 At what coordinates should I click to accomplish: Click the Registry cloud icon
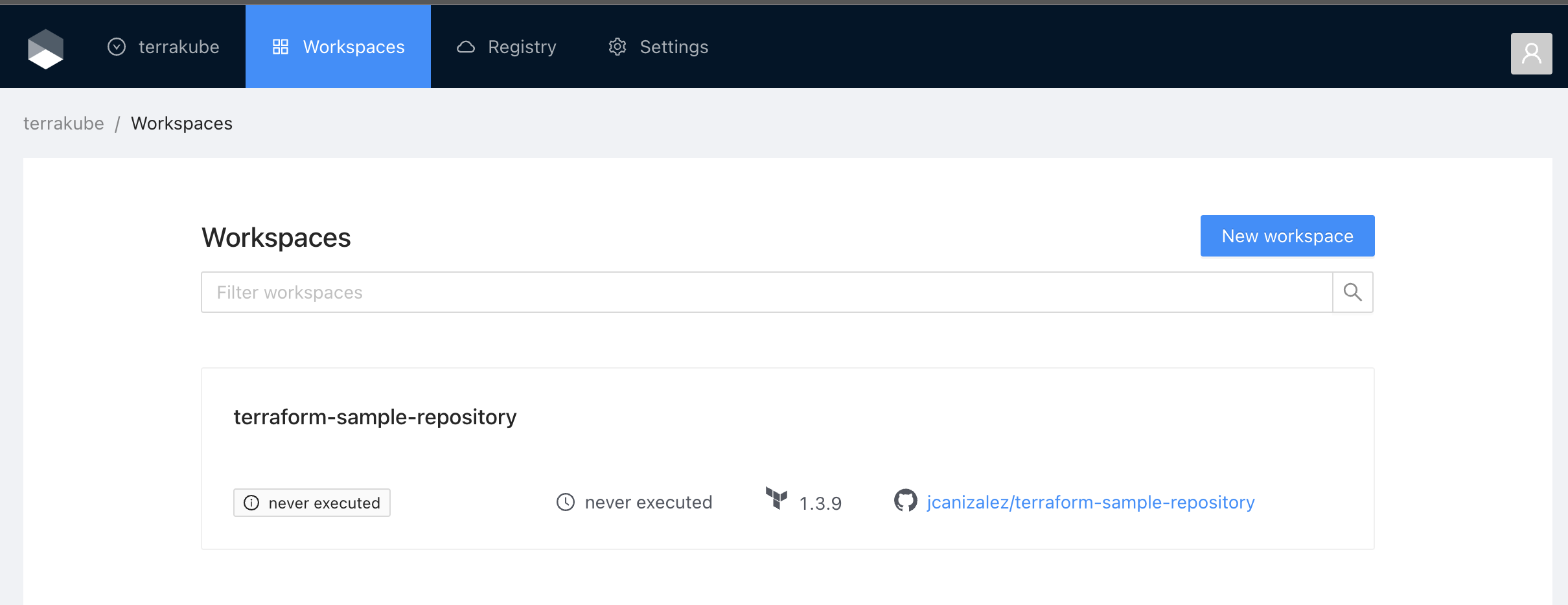[466, 47]
